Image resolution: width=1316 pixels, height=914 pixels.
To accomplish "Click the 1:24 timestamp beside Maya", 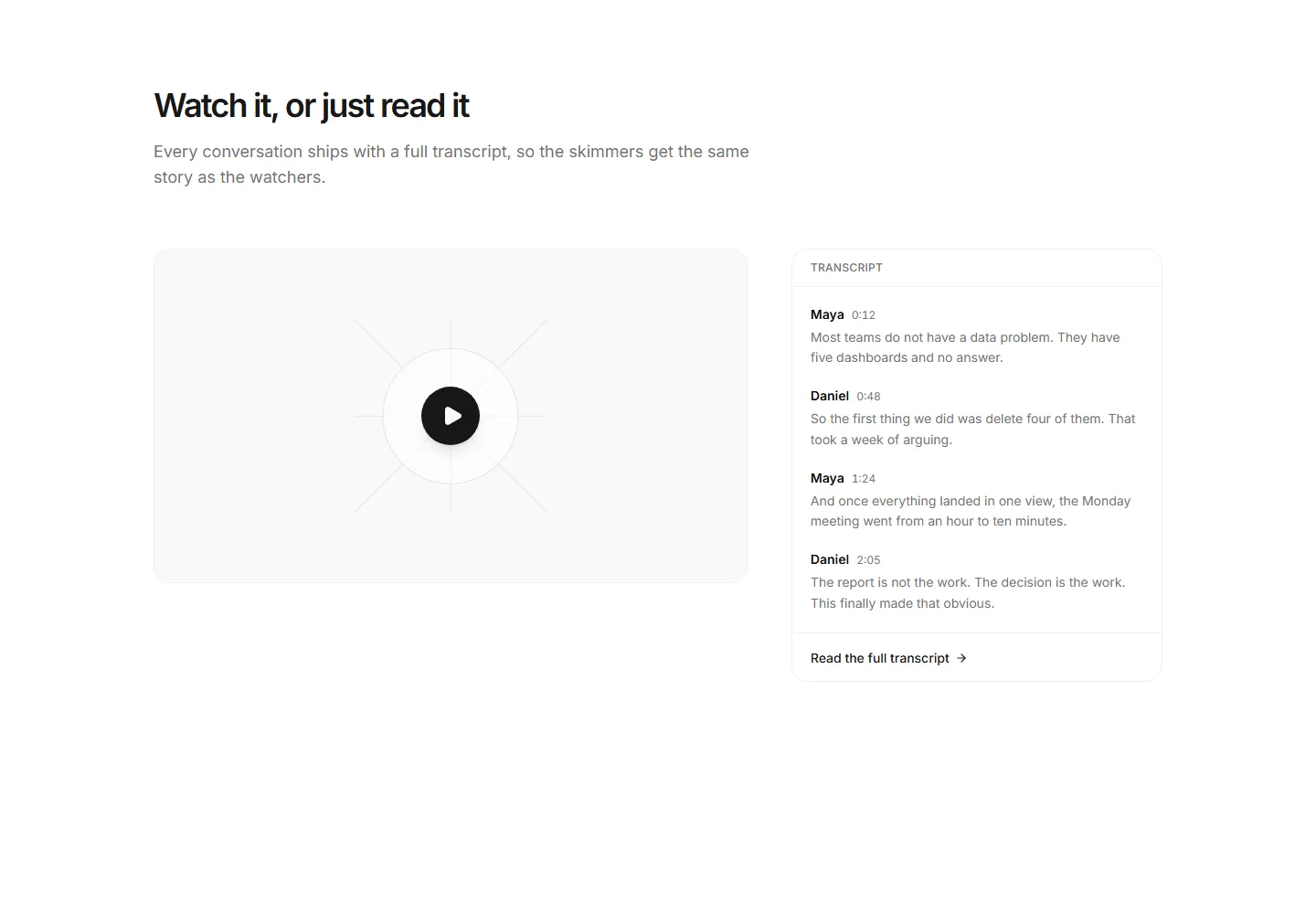I will point(864,479).
